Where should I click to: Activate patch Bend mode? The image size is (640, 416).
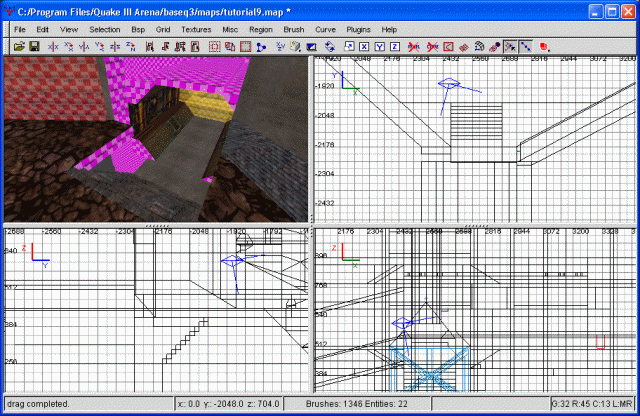[x=479, y=47]
